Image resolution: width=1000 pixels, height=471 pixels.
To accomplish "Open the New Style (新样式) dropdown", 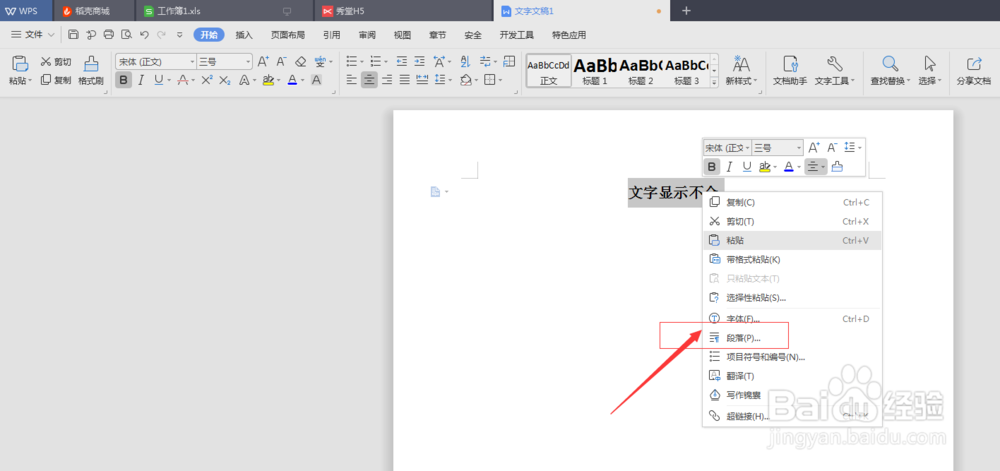I will (742, 71).
